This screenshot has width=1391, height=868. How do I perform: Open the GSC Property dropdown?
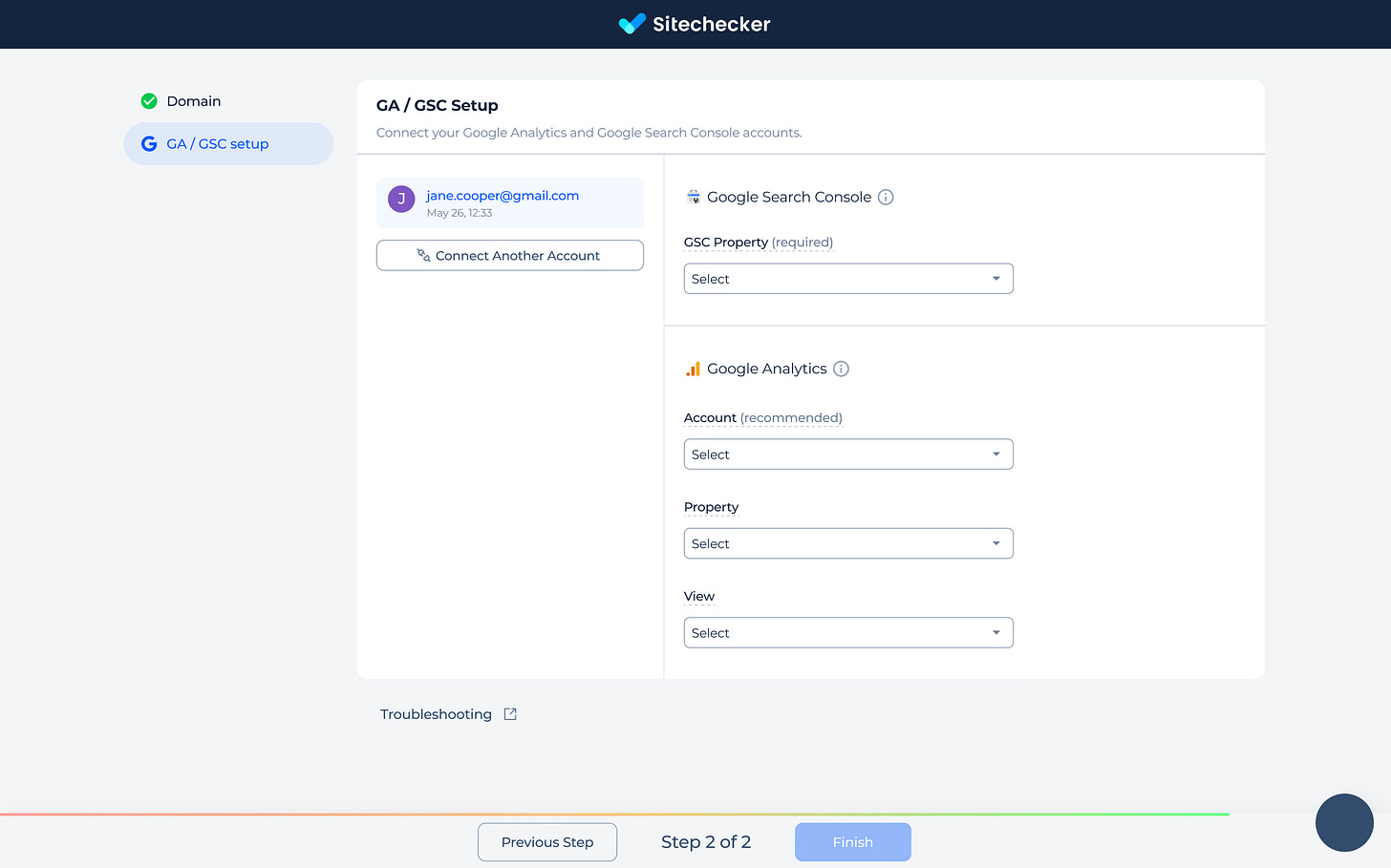click(x=848, y=279)
